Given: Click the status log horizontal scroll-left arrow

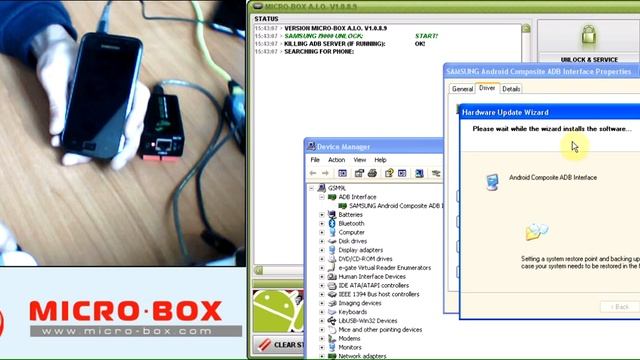Looking at the screenshot, I should click(x=258, y=270).
